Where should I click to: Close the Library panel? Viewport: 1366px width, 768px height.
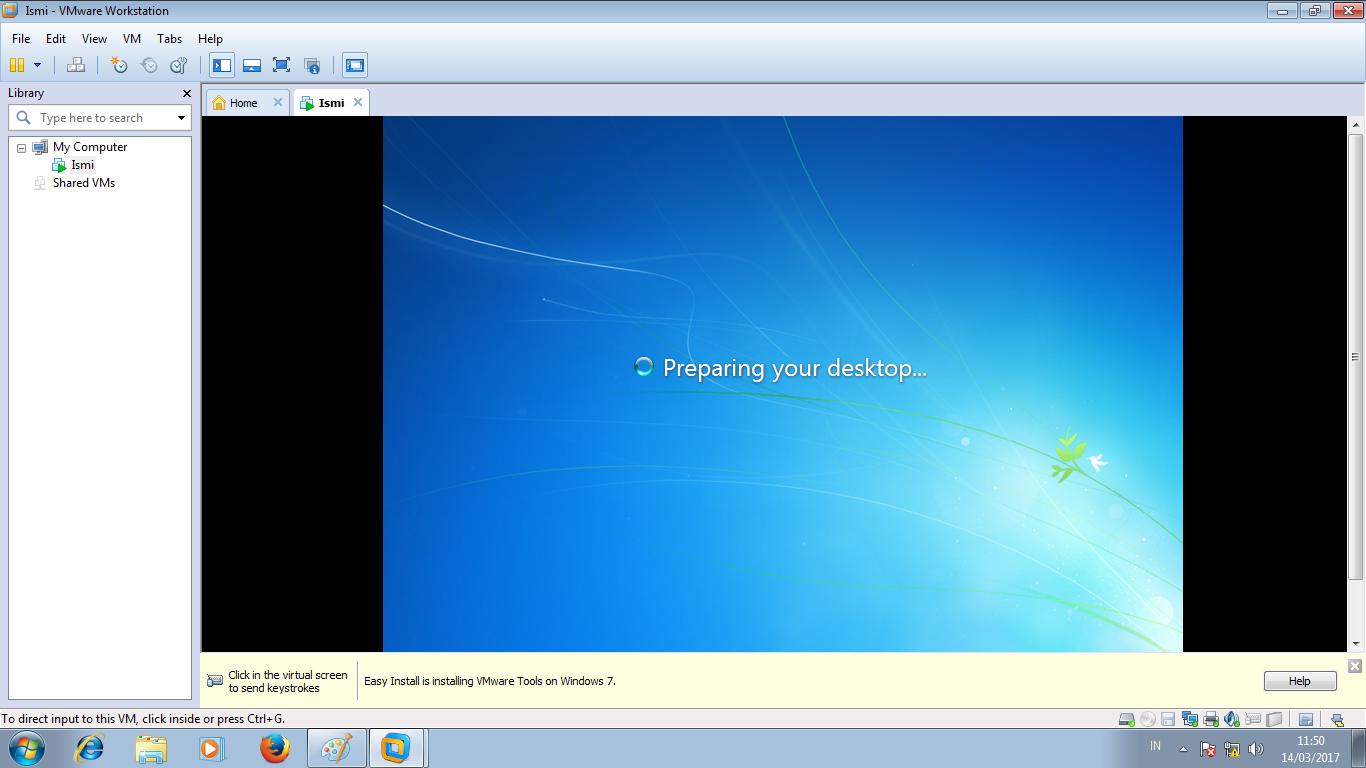[x=186, y=93]
